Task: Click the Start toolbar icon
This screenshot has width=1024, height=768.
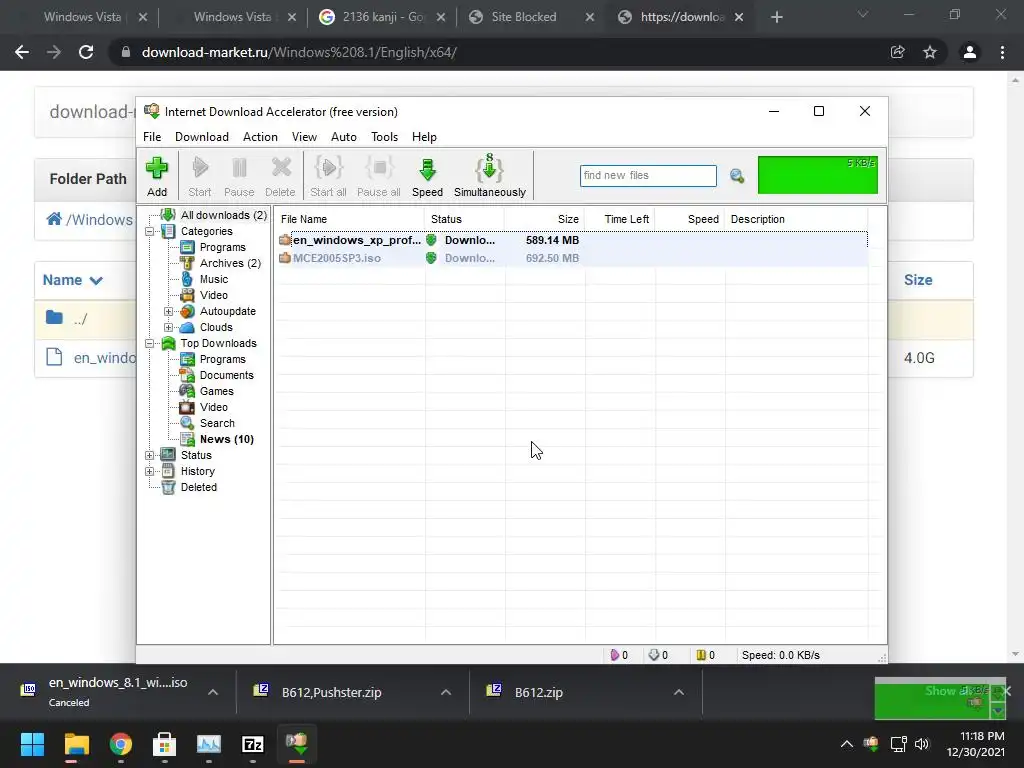Action: tap(200, 176)
